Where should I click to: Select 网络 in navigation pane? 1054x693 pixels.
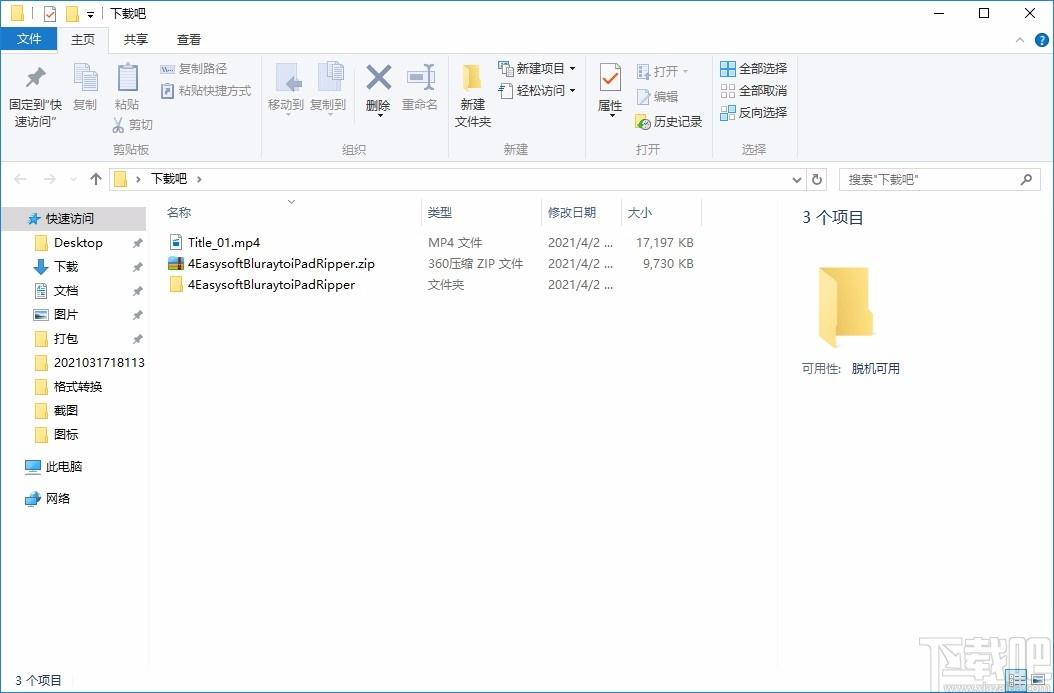point(58,499)
